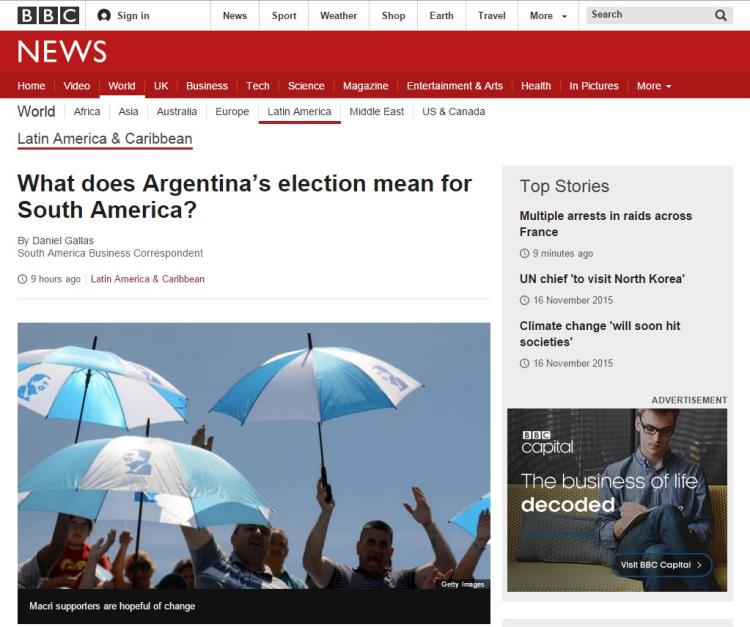Image resolution: width=750 pixels, height=627 pixels.
Task: Open the Latin America & Caribbean tag link
Action: click(147, 279)
